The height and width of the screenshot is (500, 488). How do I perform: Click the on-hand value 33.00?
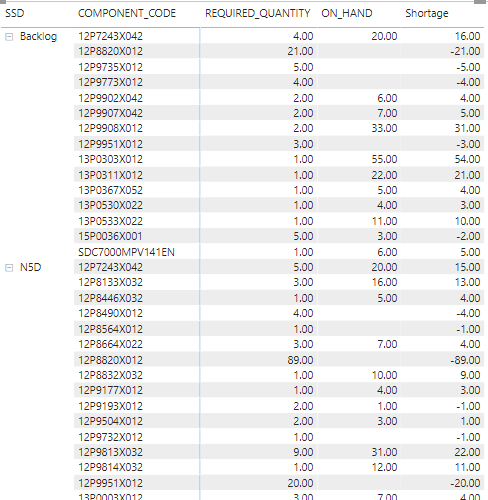tap(384, 128)
